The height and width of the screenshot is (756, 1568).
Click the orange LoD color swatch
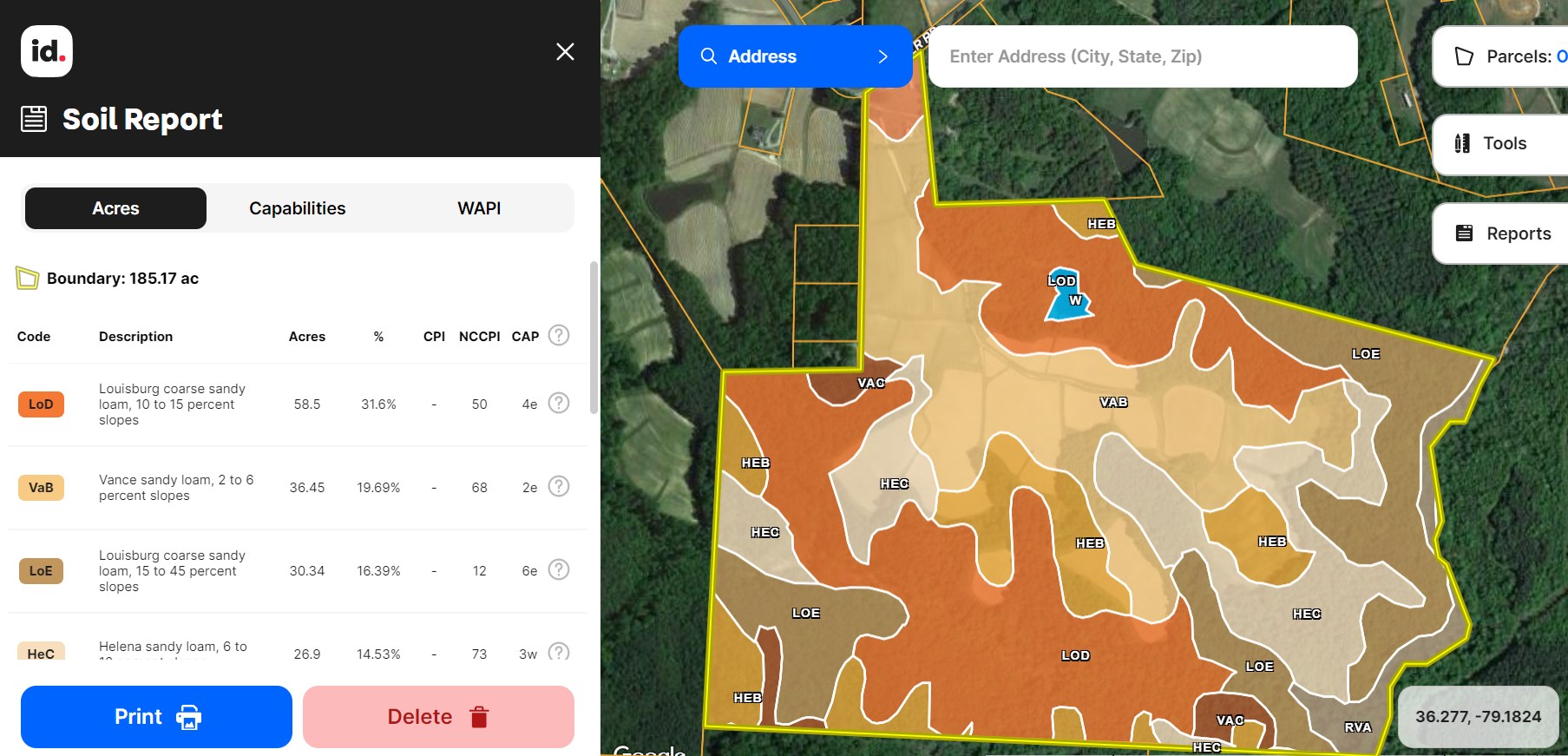click(x=41, y=404)
